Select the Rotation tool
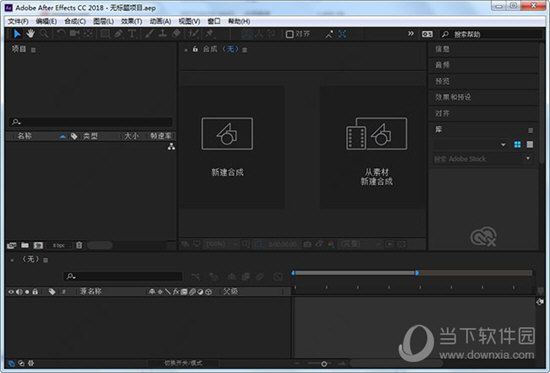Image resolution: width=550 pixels, height=373 pixels. [61, 34]
